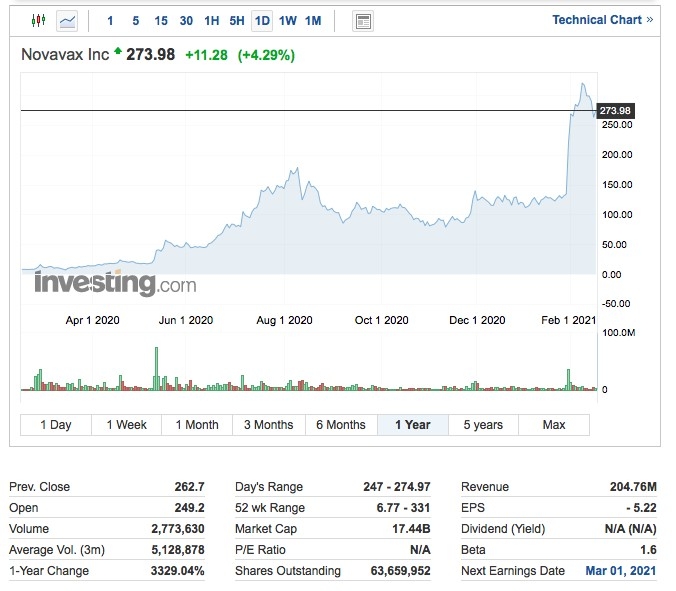Select the 1D interval
Viewport: 676px width, 591px height.
point(262,21)
